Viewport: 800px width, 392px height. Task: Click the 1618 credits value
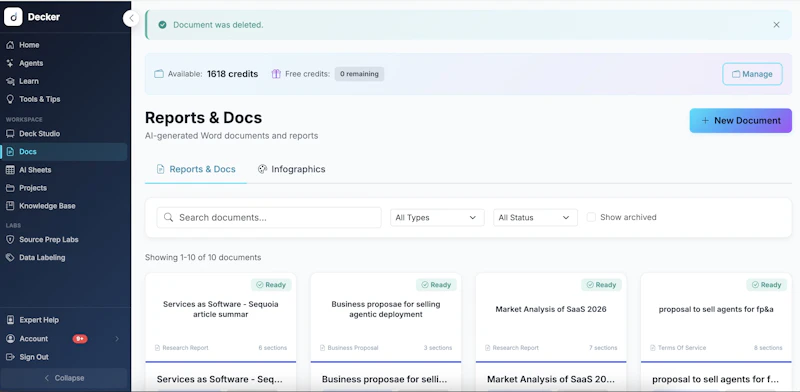pyautogui.click(x=233, y=74)
